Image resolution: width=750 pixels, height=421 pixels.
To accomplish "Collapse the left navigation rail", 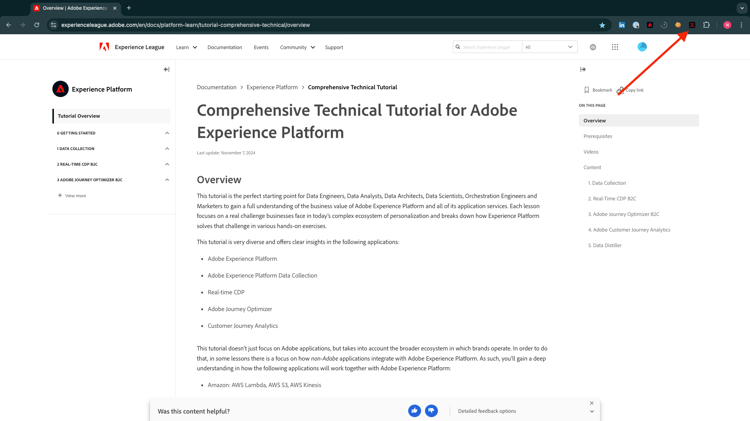I will coord(166,69).
